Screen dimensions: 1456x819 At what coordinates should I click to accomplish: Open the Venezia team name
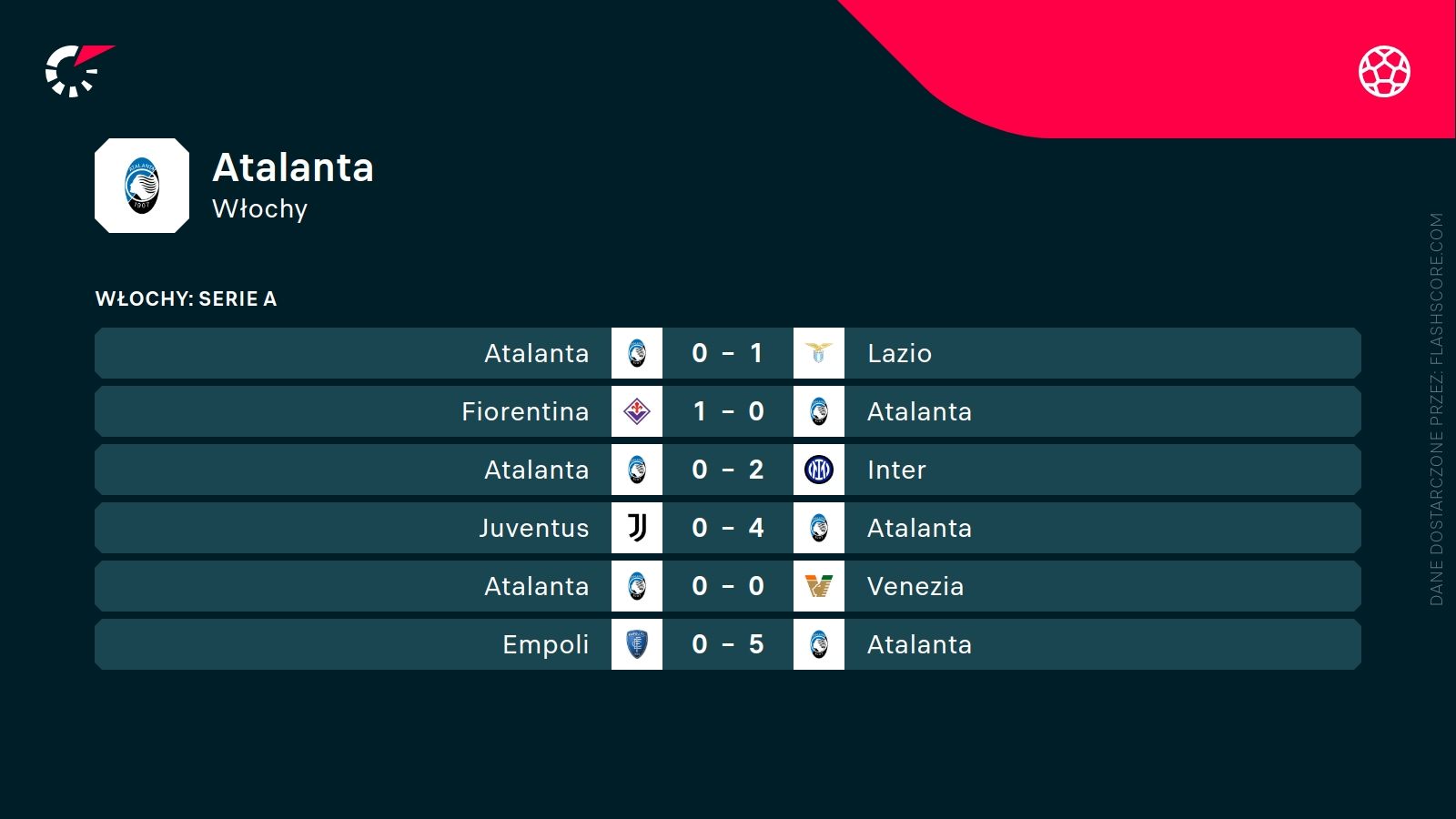(915, 586)
